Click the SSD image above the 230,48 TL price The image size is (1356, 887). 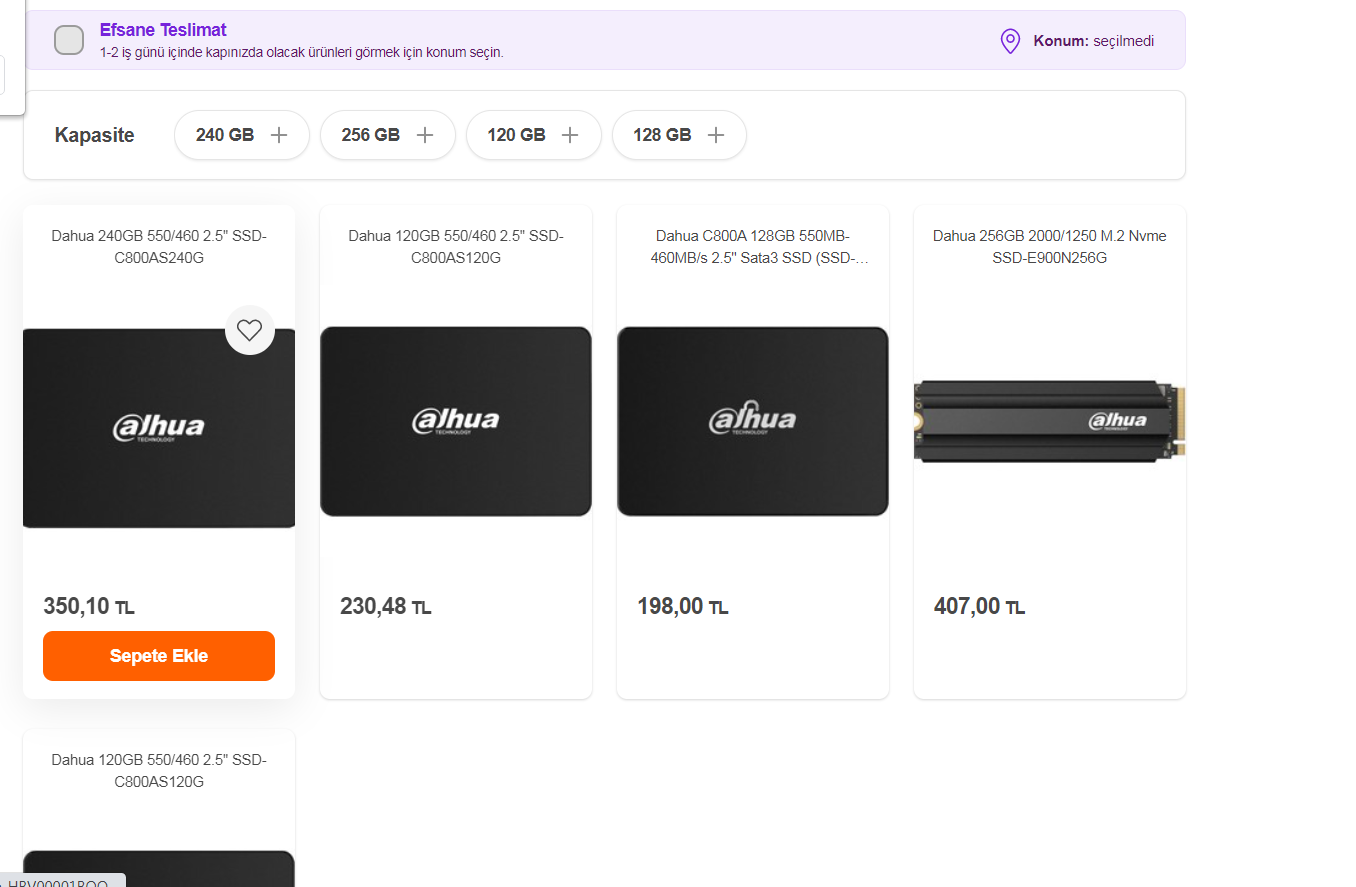click(x=456, y=422)
